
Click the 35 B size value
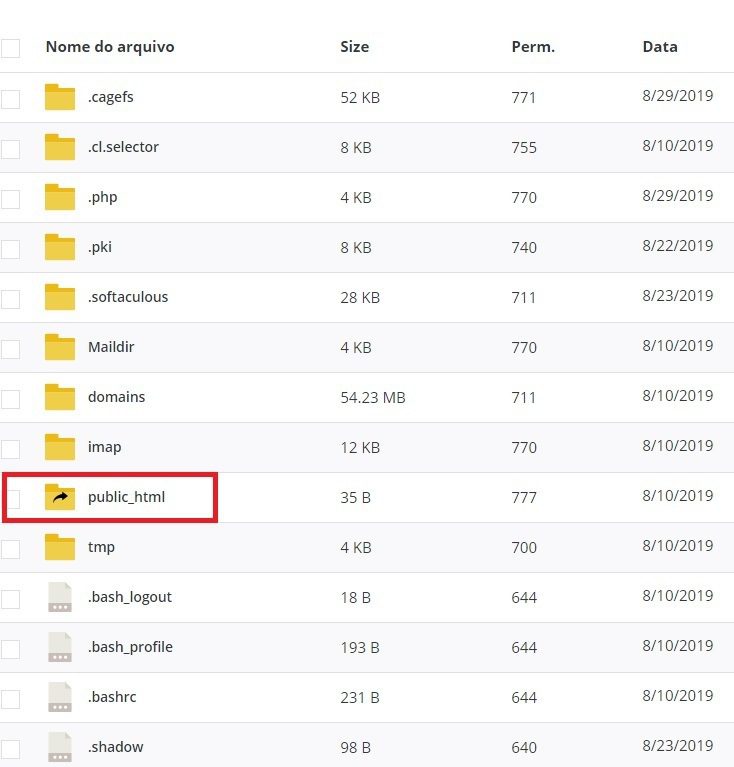pos(356,497)
